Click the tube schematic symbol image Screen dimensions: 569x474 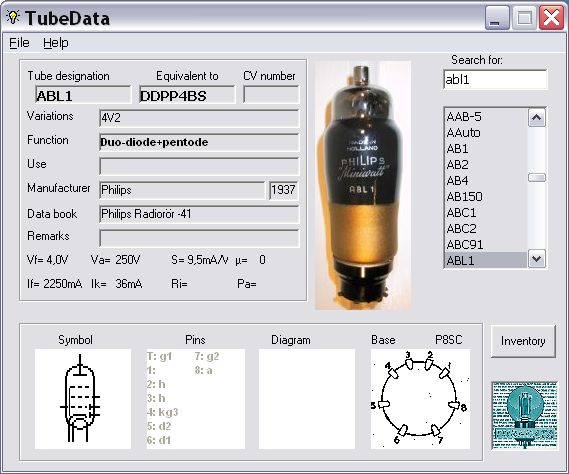[83, 399]
